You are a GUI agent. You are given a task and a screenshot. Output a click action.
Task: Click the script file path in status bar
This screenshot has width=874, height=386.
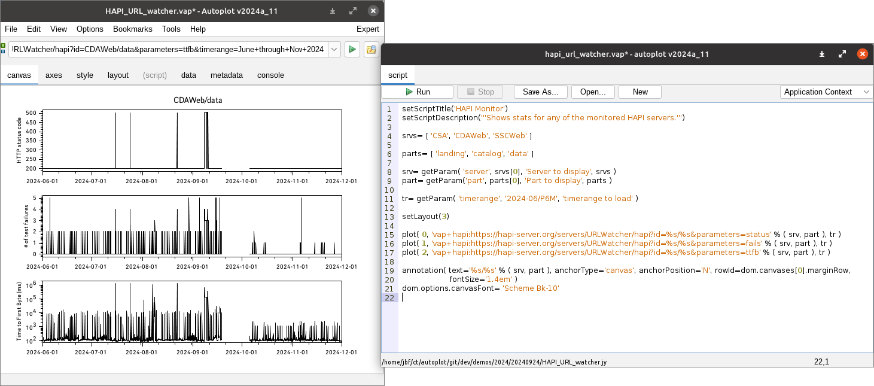[494, 362]
